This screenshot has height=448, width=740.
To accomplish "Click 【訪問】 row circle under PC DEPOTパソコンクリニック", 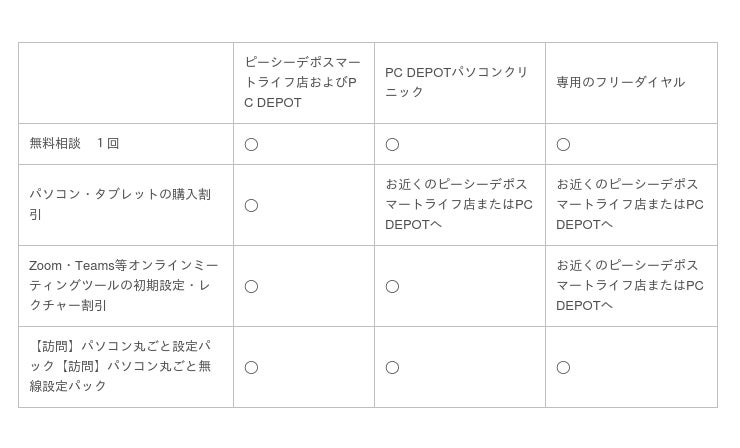I will coord(392,367).
